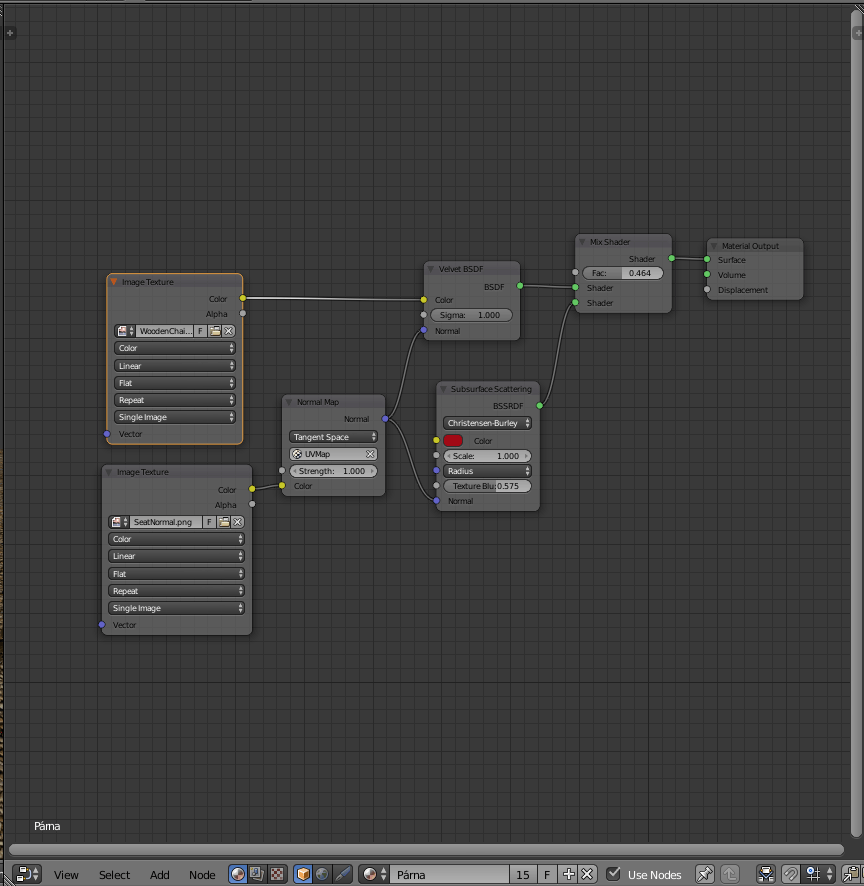Switch to the Texture node tree icon
The image size is (864, 886).
[x=277, y=874]
